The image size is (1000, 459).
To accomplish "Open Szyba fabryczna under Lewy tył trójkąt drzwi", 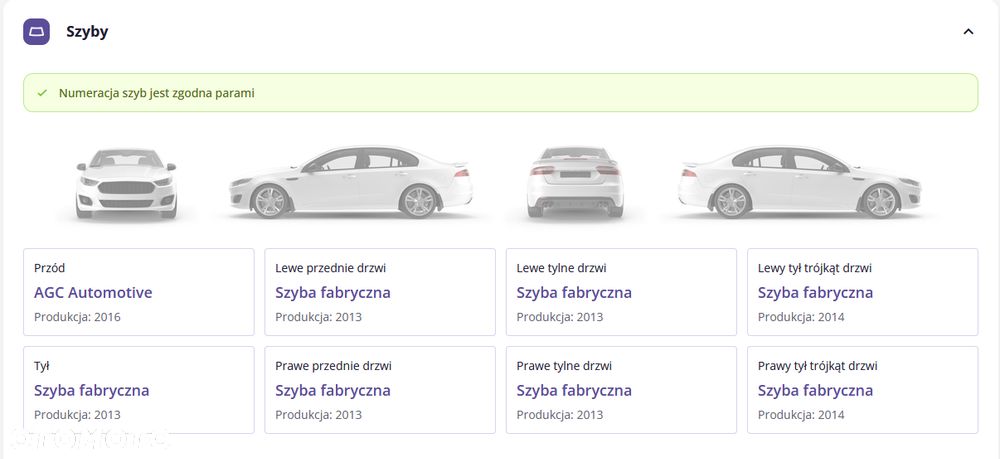I will click(815, 293).
